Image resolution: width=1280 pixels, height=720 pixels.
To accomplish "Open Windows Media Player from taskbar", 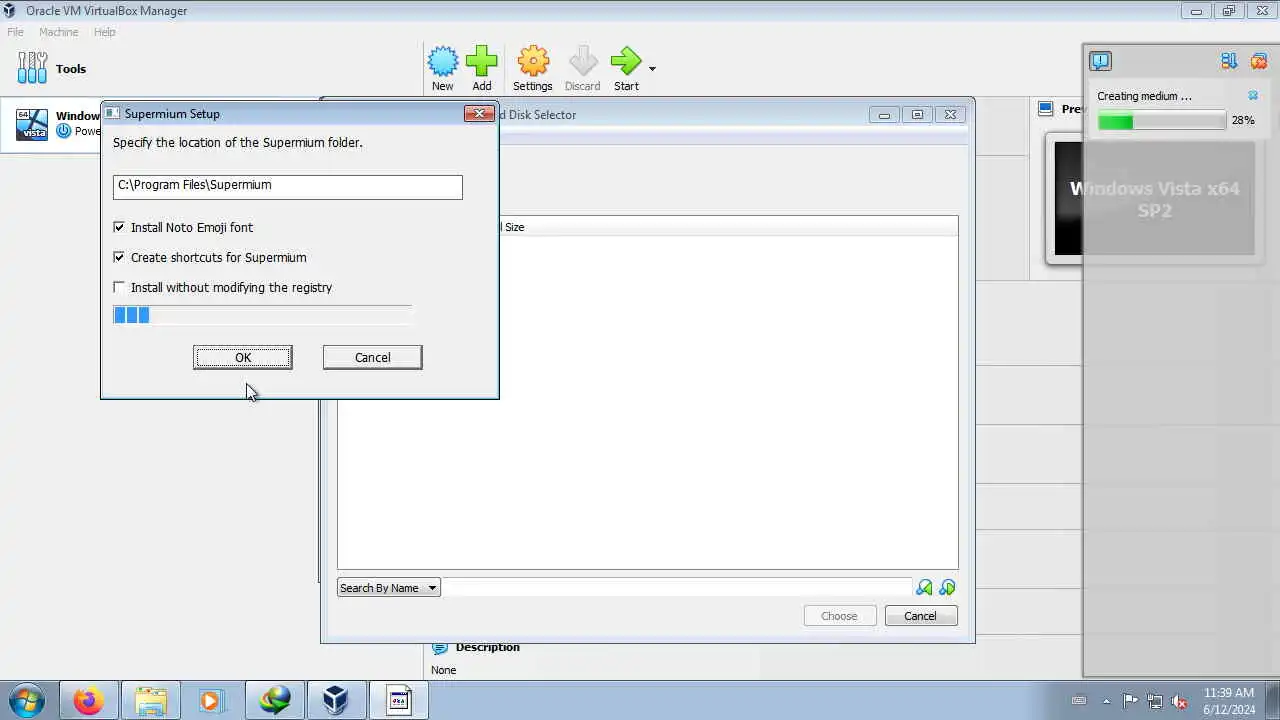I will tap(211, 701).
